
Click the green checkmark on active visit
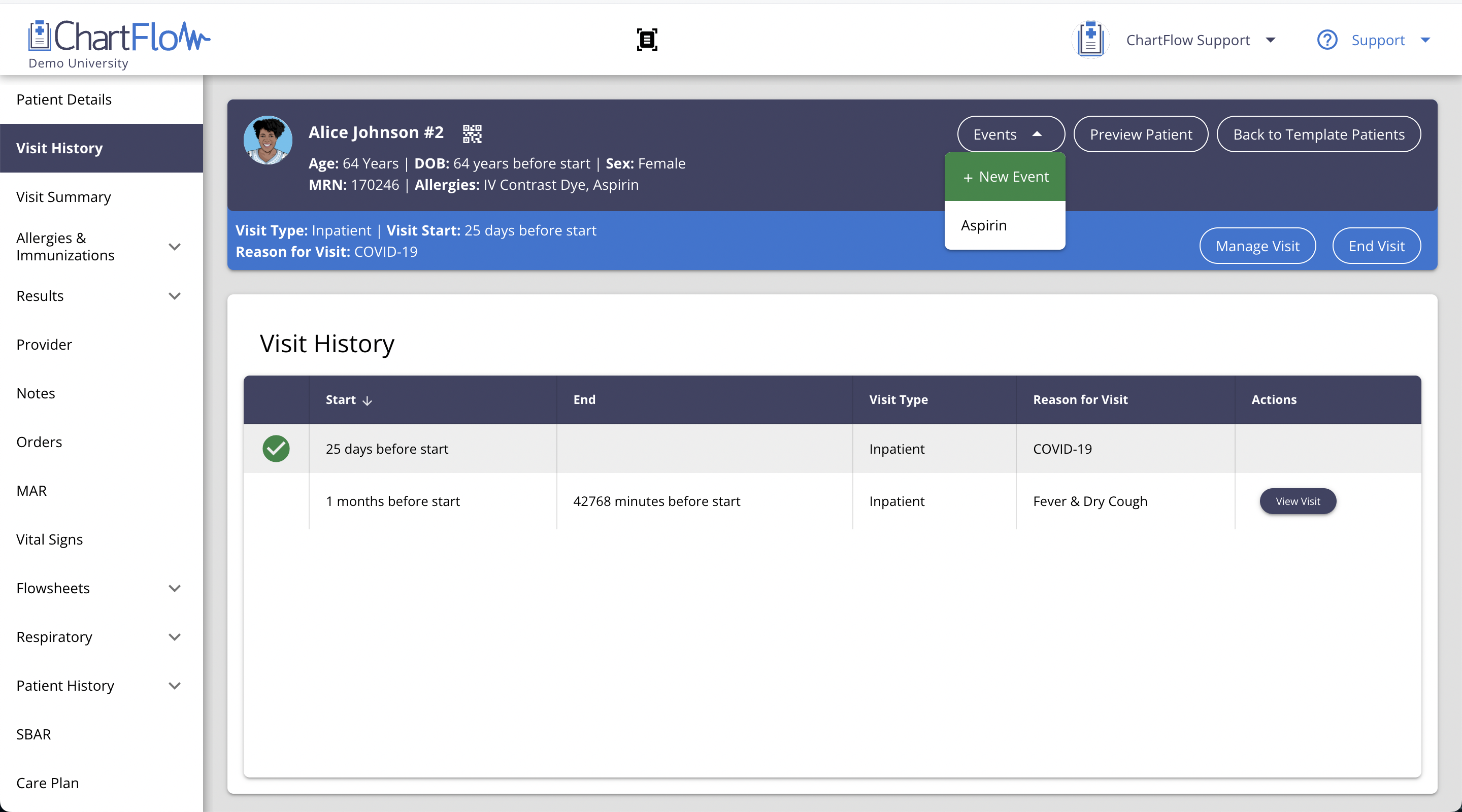coord(276,449)
